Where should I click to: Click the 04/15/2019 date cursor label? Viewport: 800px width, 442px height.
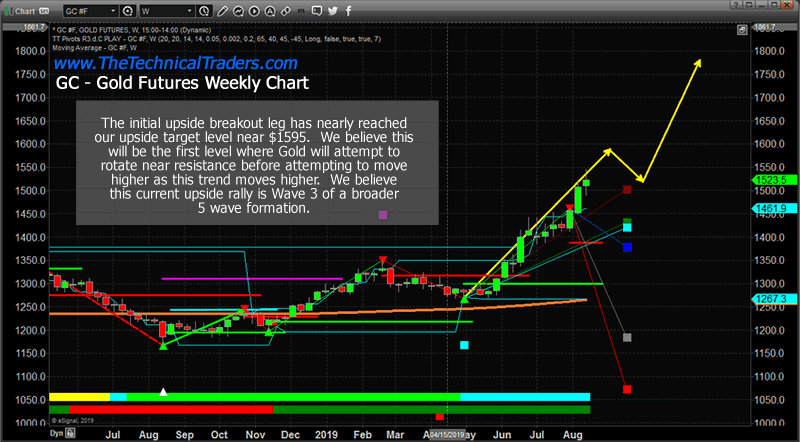[x=447, y=434]
